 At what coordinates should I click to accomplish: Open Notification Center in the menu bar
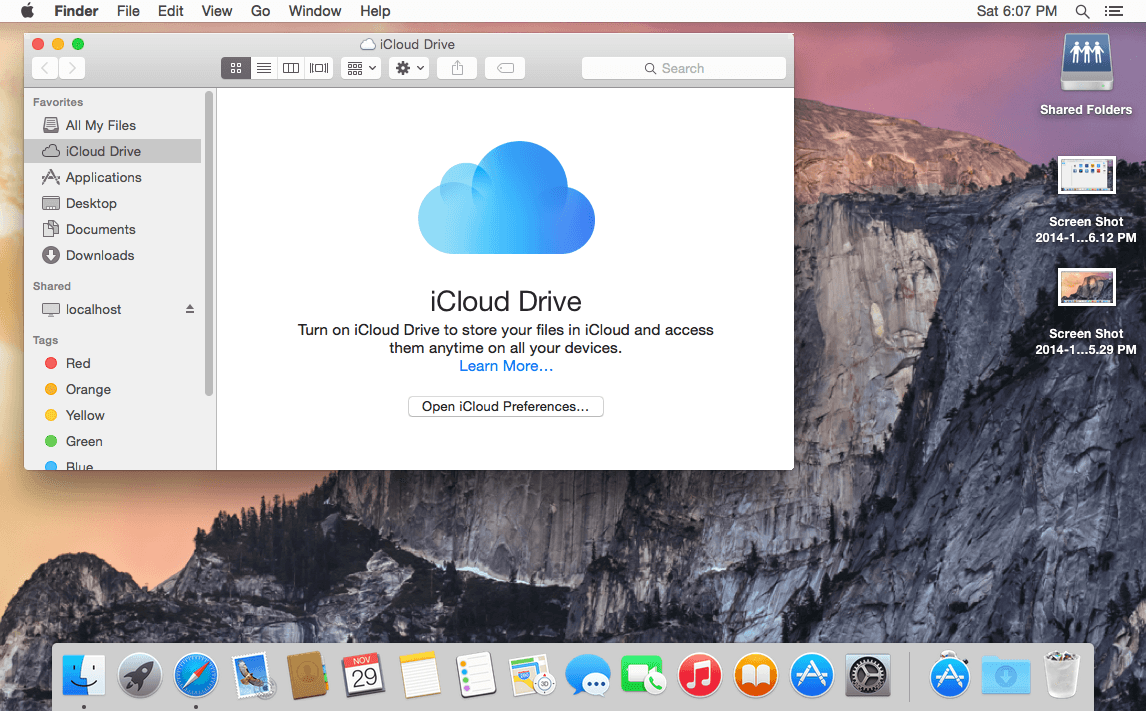click(x=1113, y=11)
